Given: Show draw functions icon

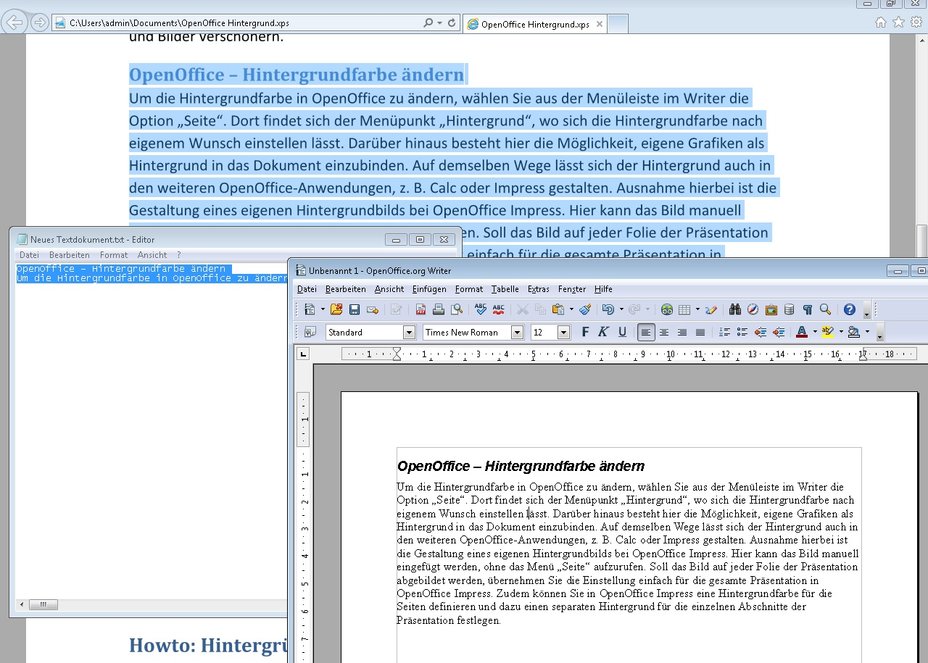Looking at the screenshot, I should 711,309.
